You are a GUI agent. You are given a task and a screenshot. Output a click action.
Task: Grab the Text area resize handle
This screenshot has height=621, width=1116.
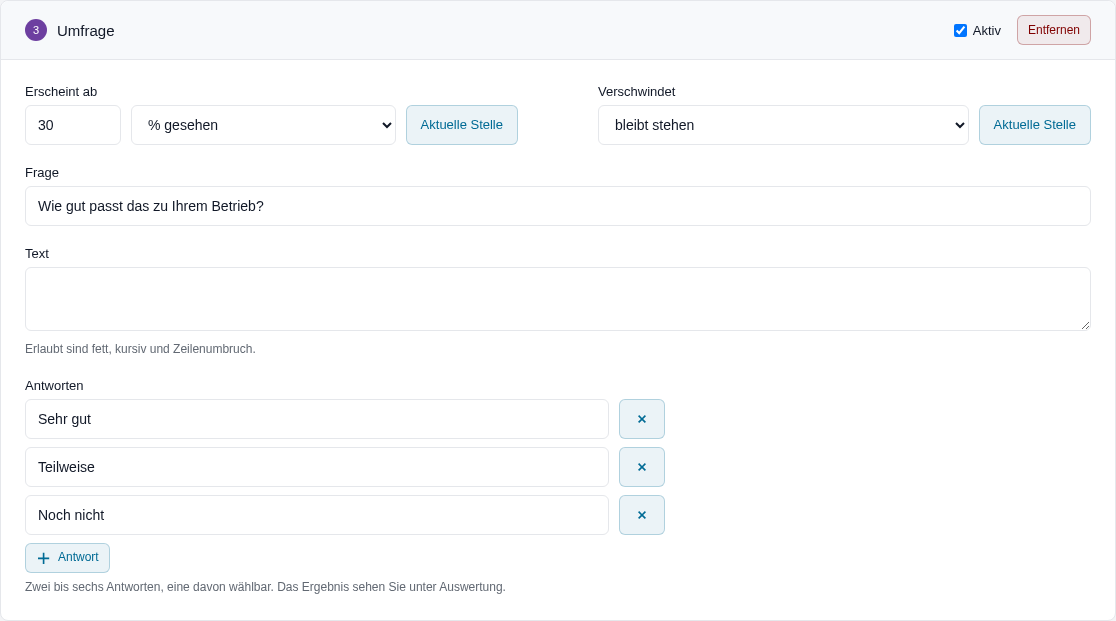1085,325
